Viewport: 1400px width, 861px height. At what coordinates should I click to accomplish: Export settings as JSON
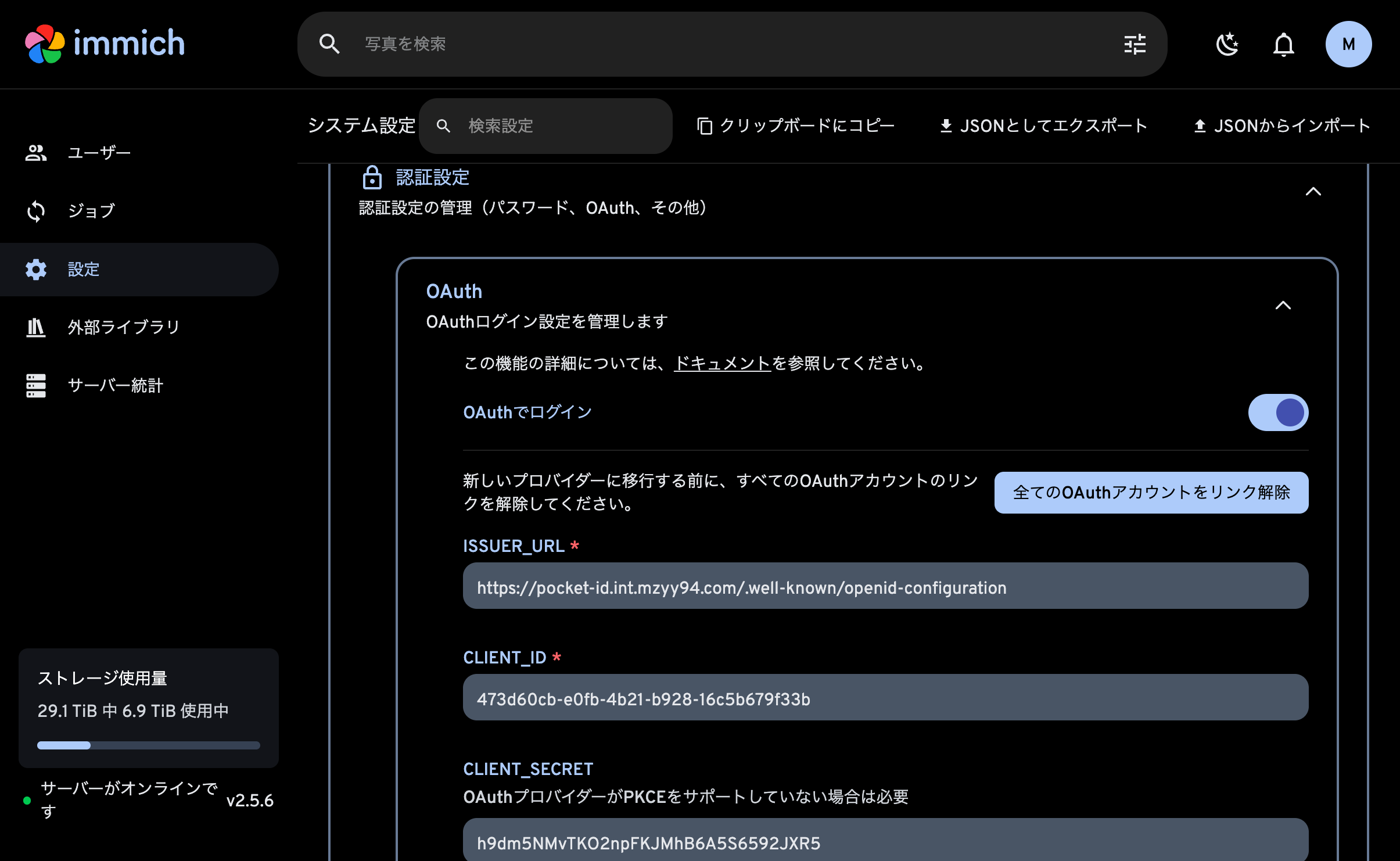[x=1044, y=125]
